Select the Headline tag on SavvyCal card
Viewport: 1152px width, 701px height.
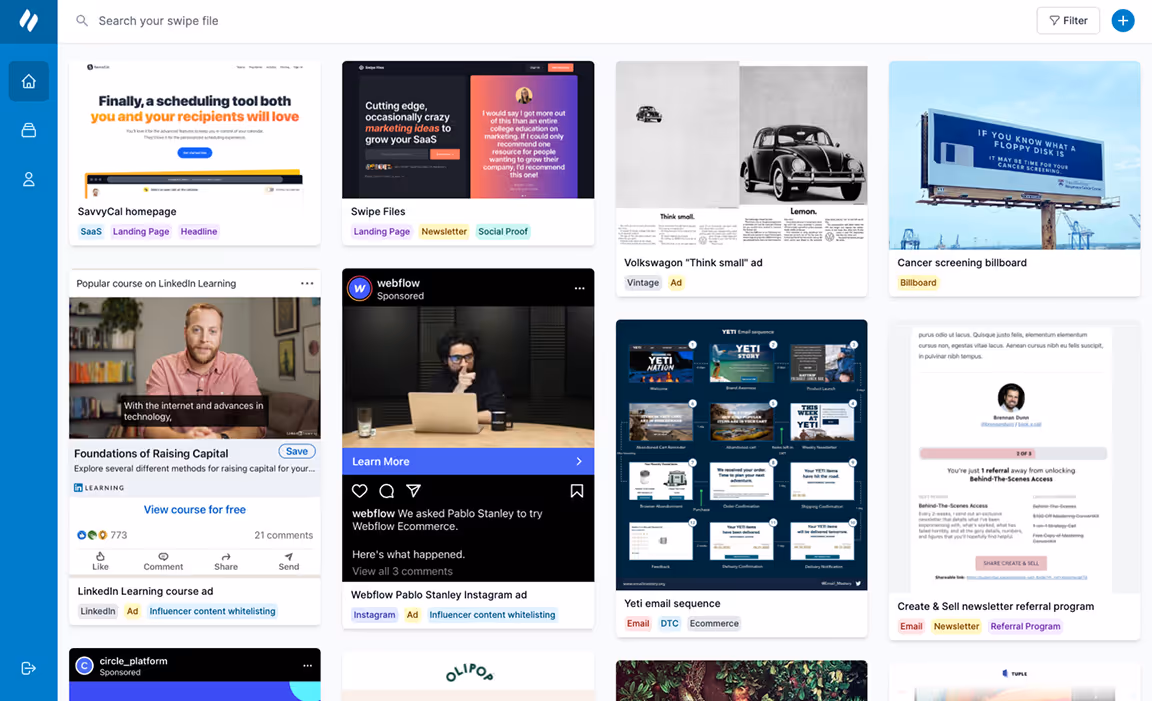pyautogui.click(x=199, y=231)
